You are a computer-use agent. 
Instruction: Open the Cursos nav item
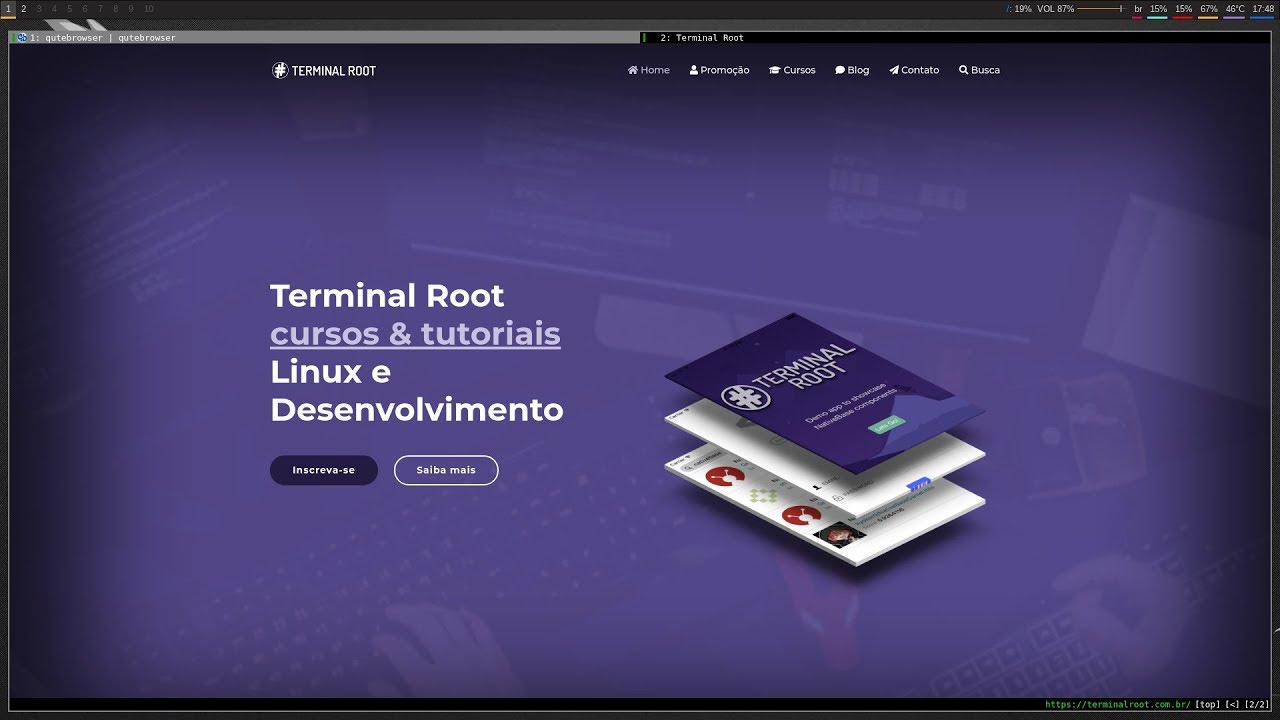pyautogui.click(x=792, y=70)
